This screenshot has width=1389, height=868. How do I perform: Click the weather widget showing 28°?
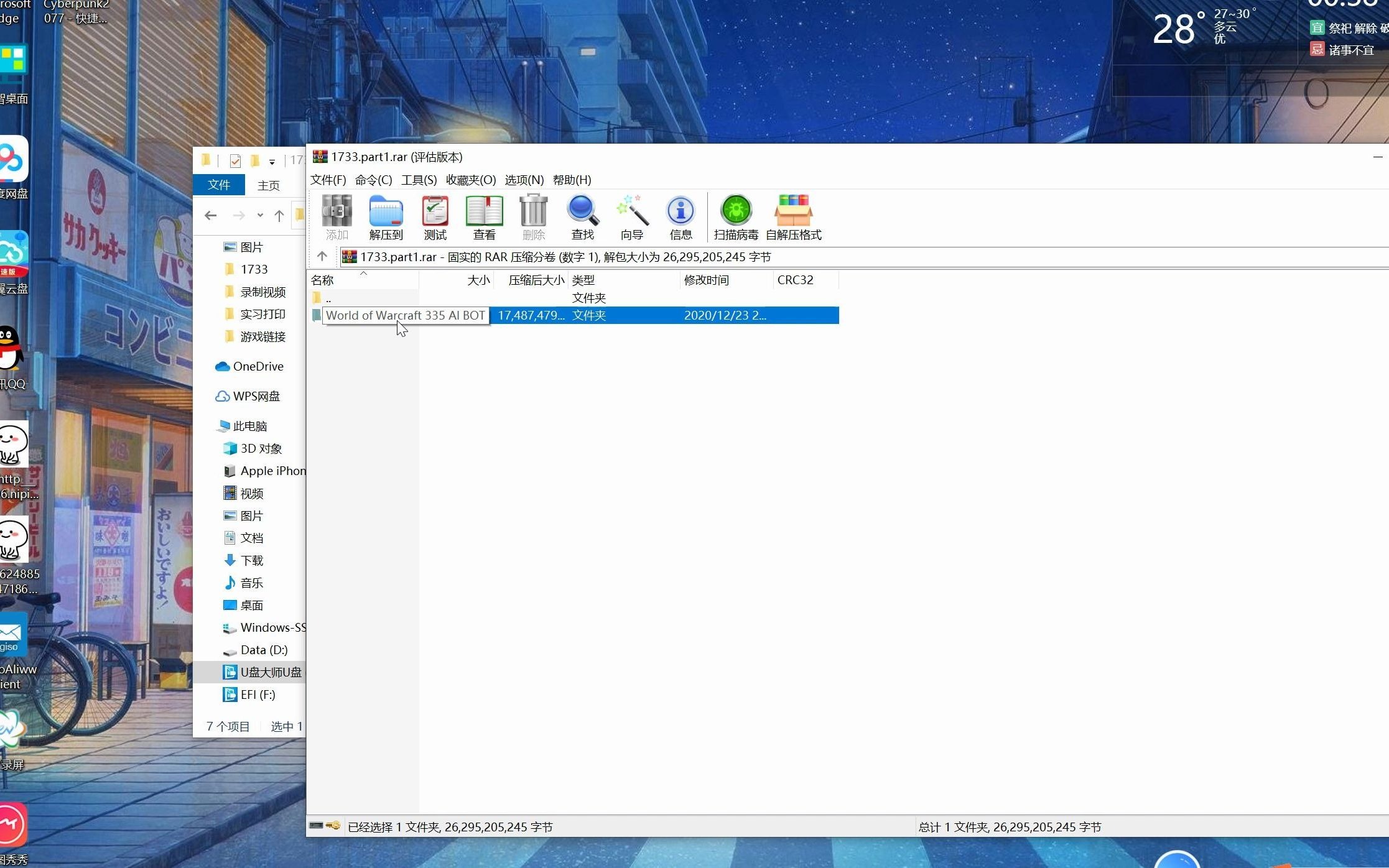[1204, 28]
